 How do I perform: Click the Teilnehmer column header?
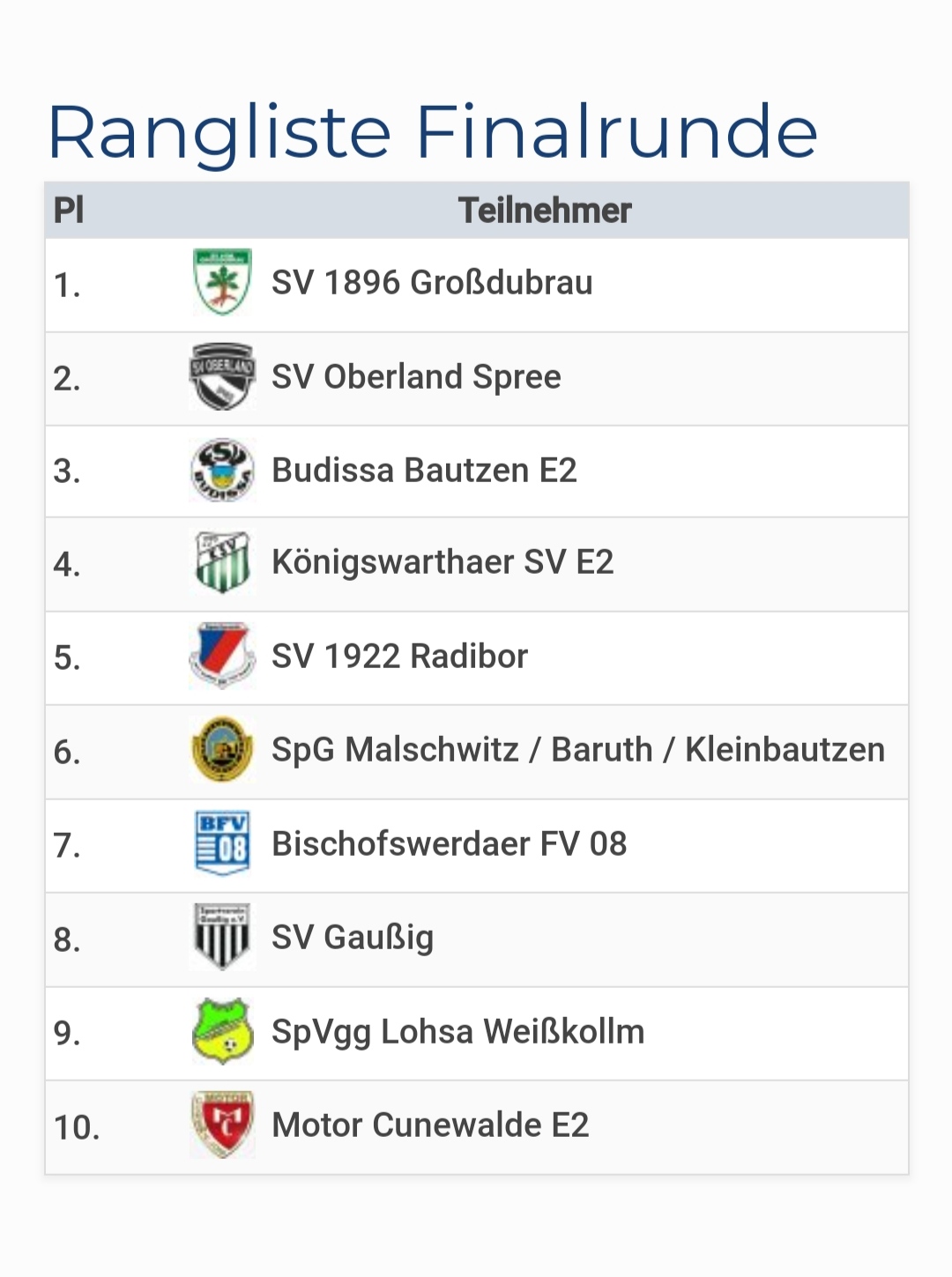[545, 211]
